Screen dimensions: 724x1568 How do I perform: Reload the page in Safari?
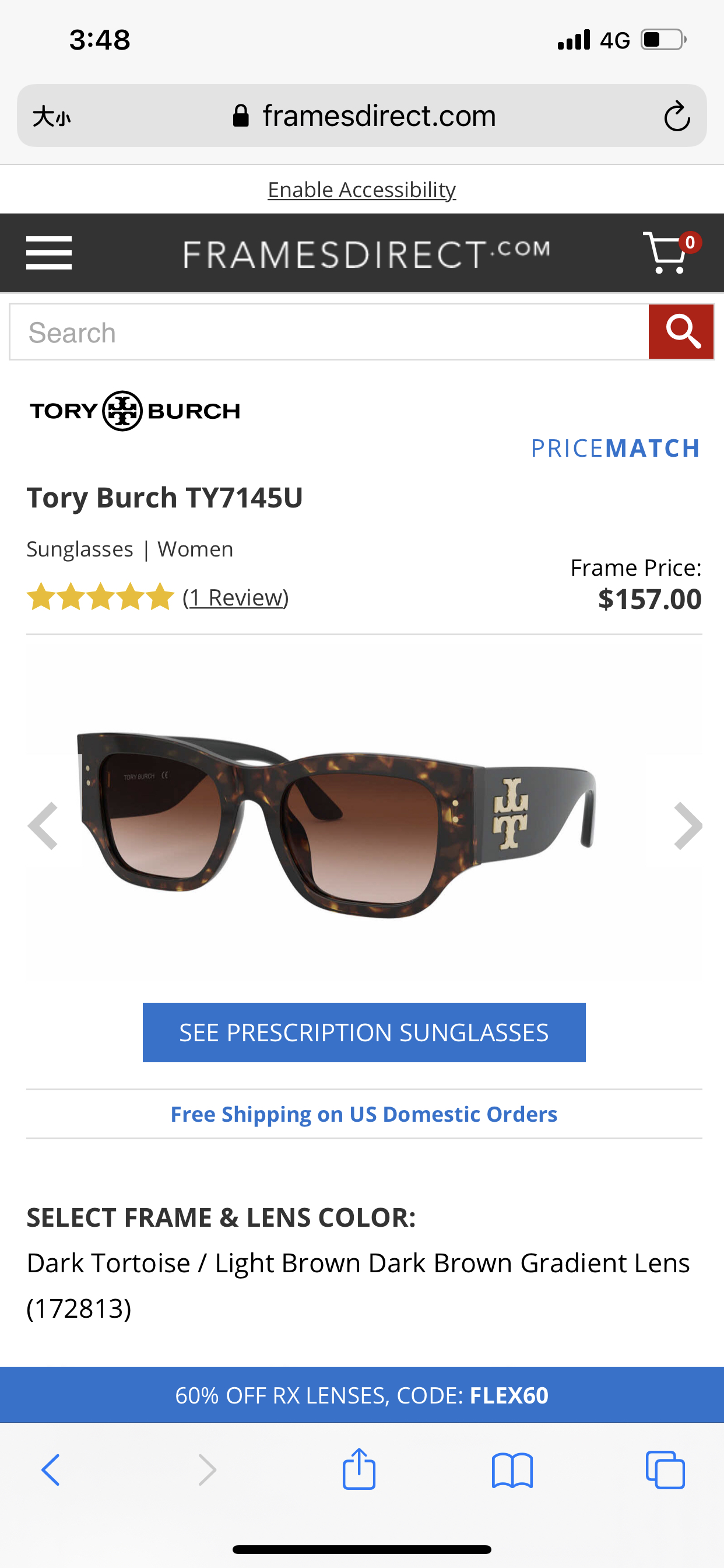click(x=677, y=116)
